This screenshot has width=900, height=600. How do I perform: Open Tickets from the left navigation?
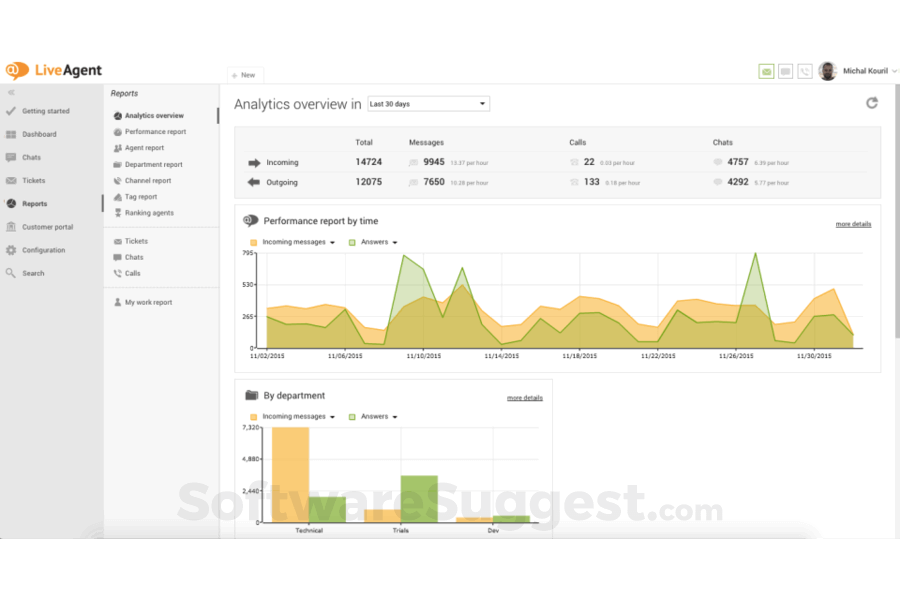click(x=33, y=181)
